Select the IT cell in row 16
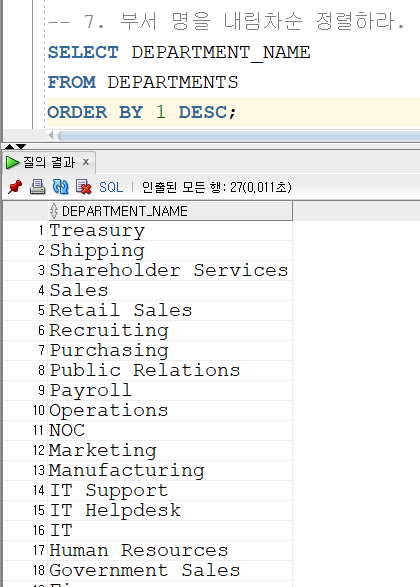Image resolution: width=420 pixels, height=587 pixels. 170,531
